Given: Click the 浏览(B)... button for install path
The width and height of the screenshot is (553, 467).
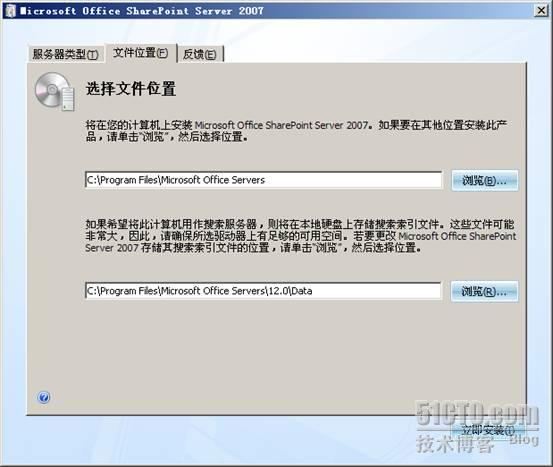Looking at the screenshot, I should tap(485, 181).
